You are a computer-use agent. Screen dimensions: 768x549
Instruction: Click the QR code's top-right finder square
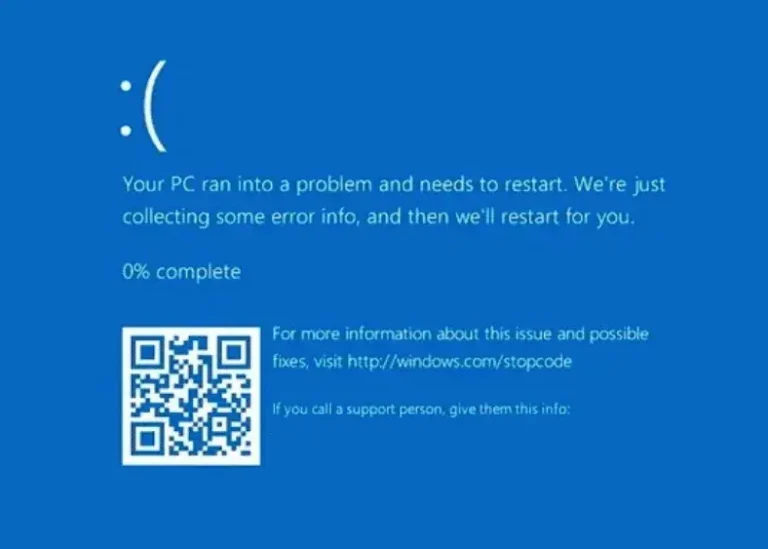tap(236, 351)
